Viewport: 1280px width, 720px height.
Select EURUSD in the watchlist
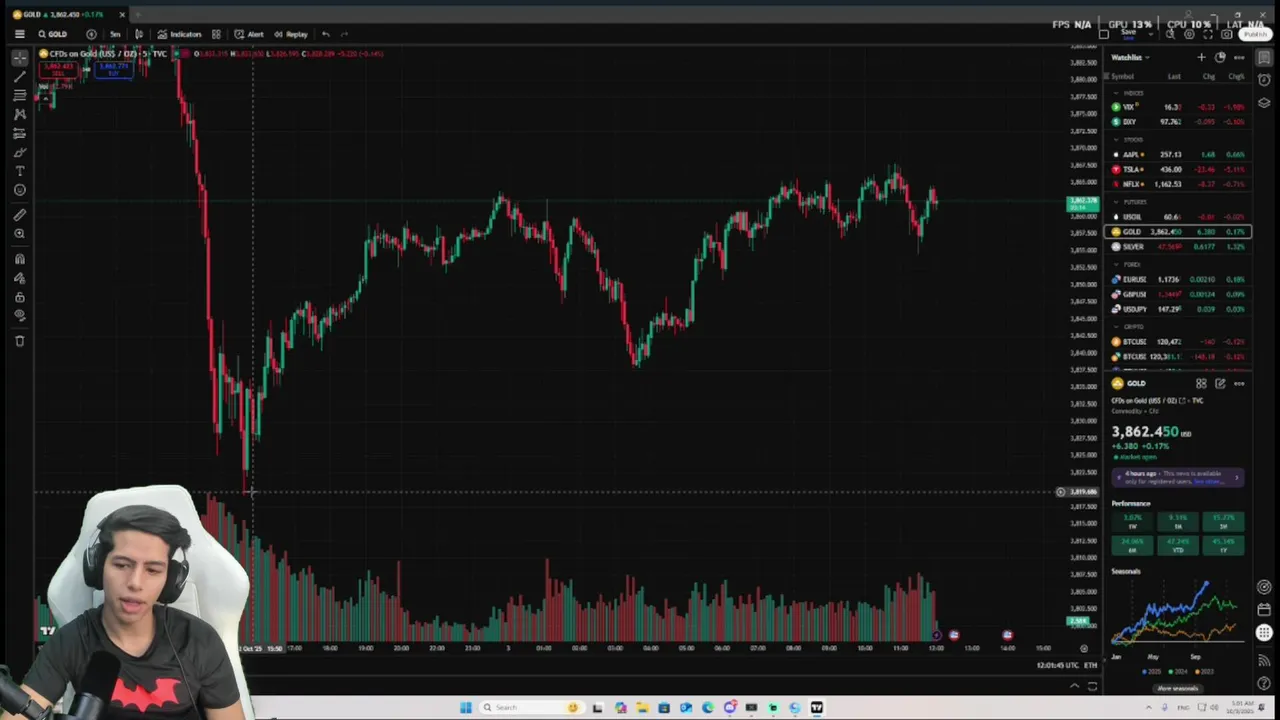1178,279
